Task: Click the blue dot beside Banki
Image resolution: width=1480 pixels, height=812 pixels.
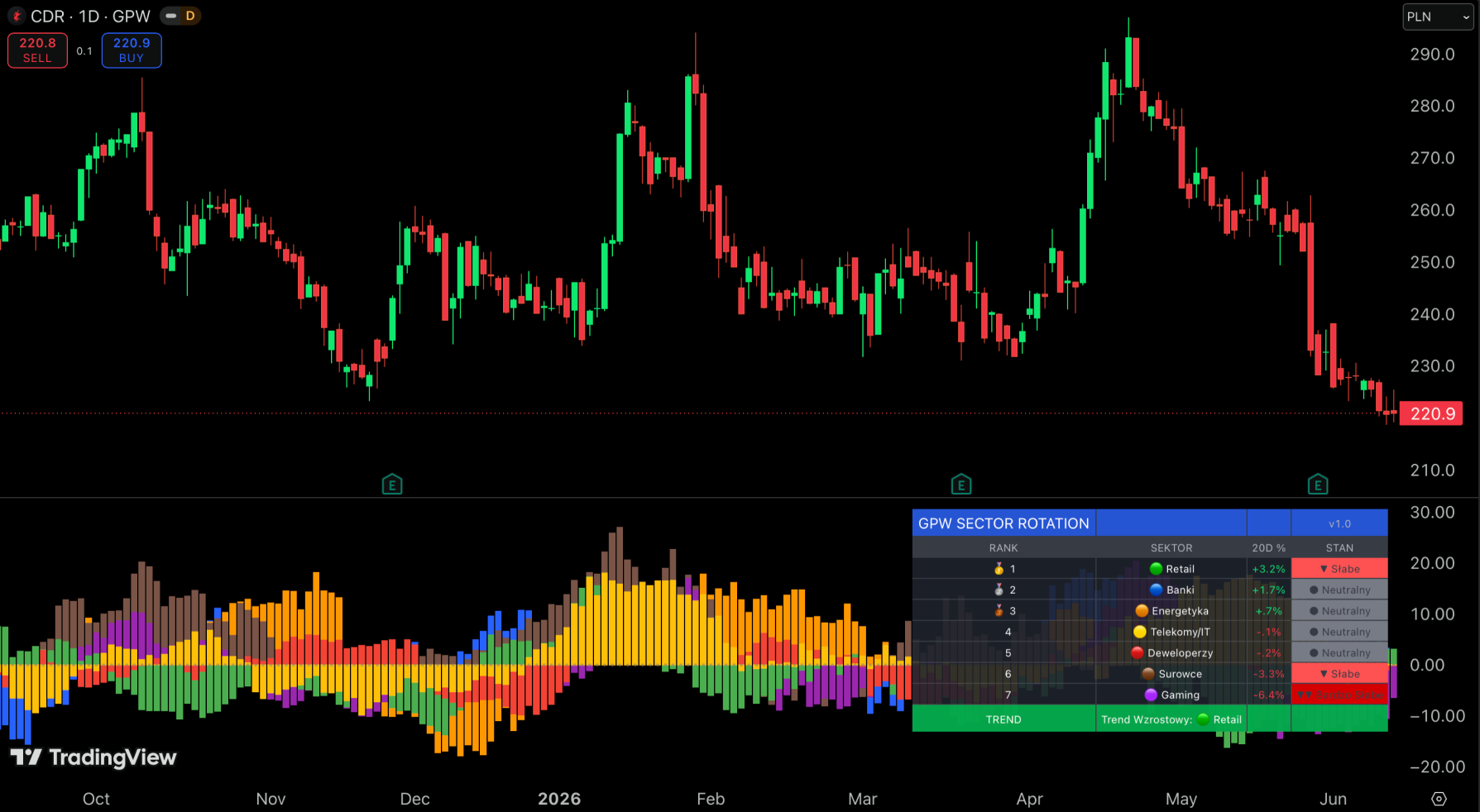Action: point(1157,590)
